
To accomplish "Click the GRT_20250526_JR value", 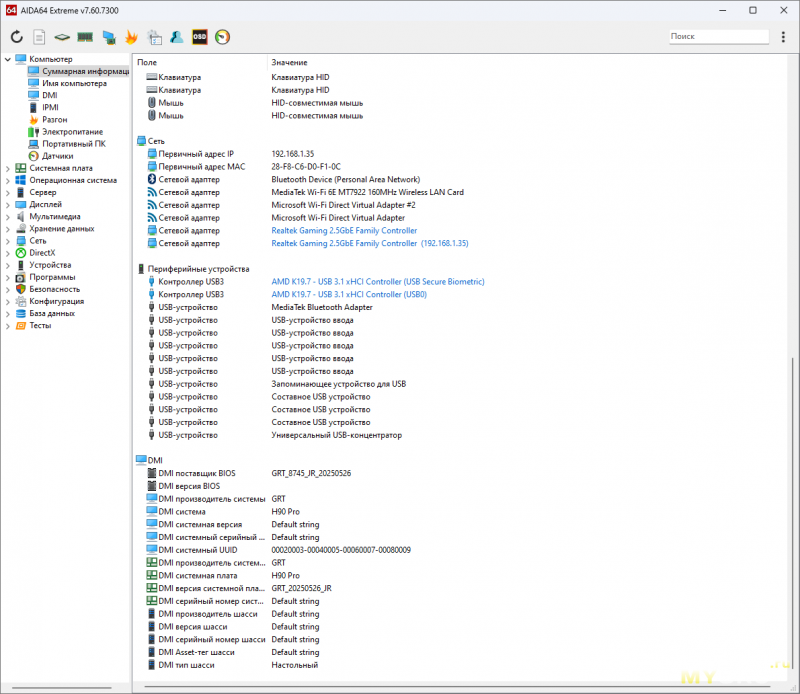I will pos(302,588).
